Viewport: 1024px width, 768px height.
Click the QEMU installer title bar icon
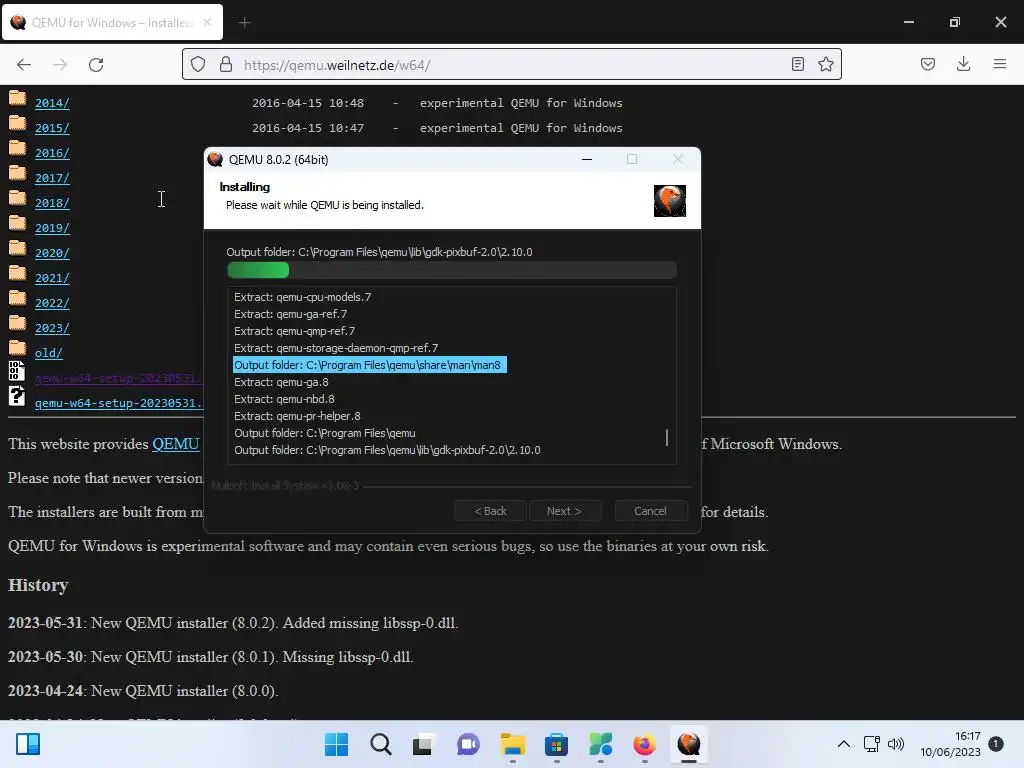[215, 159]
